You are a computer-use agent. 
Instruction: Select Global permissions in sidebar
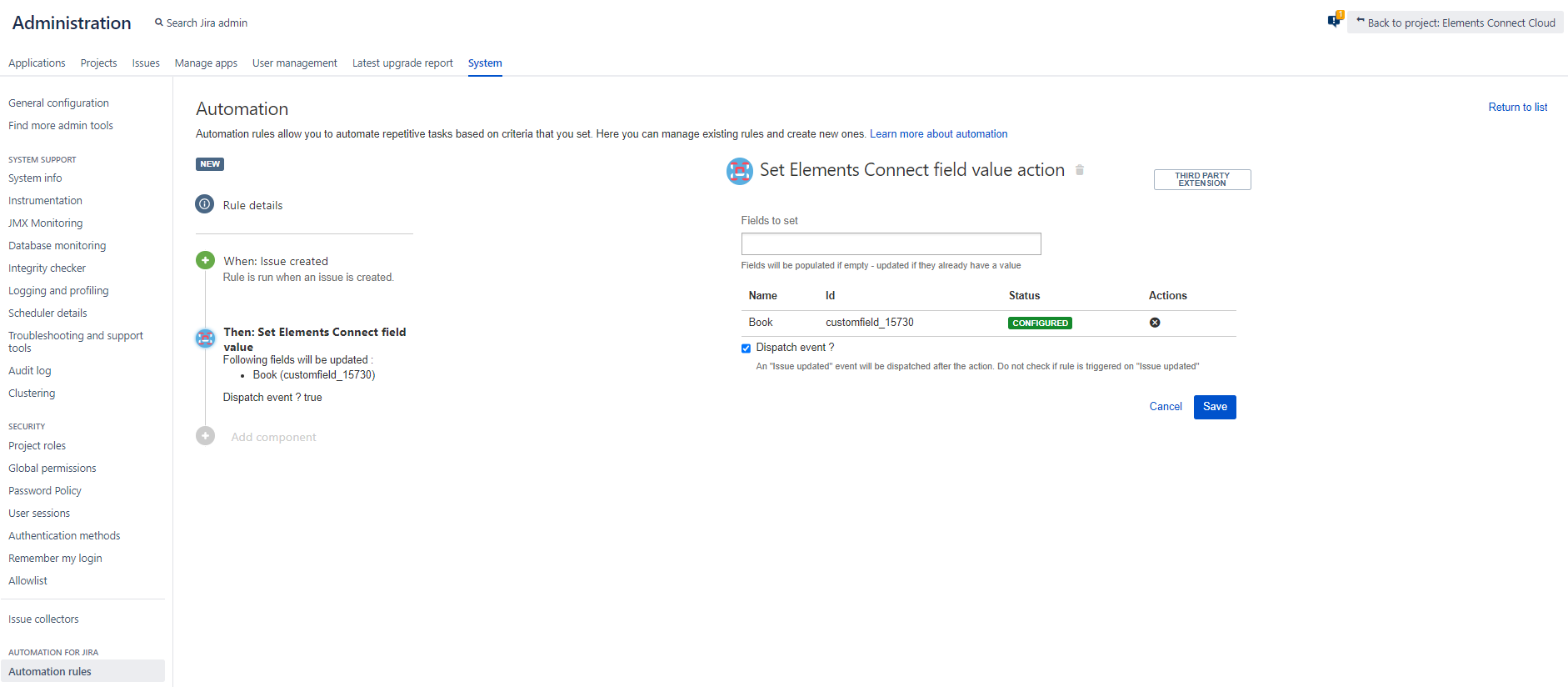[x=52, y=469]
